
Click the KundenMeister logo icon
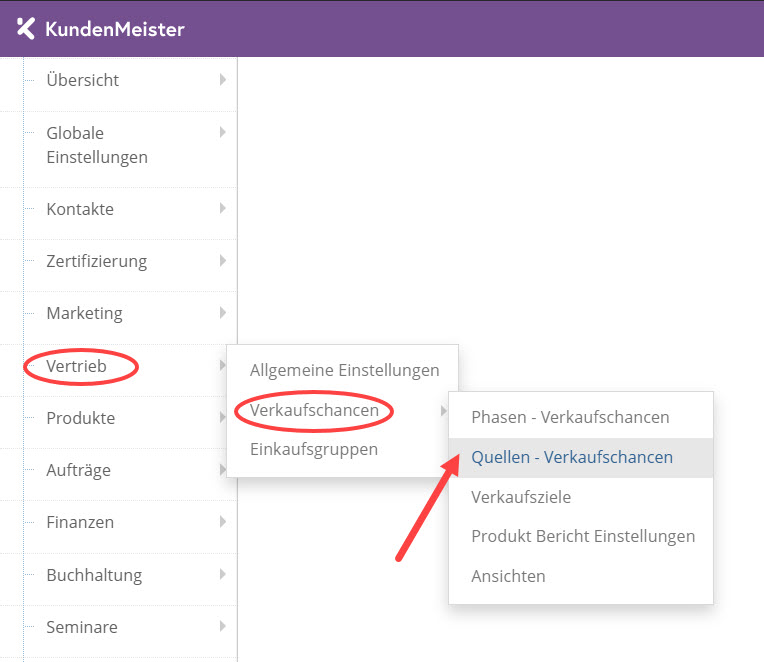click(x=26, y=28)
